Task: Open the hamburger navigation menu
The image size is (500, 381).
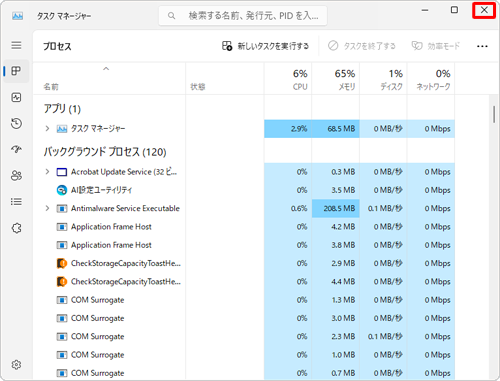Action: pos(16,45)
